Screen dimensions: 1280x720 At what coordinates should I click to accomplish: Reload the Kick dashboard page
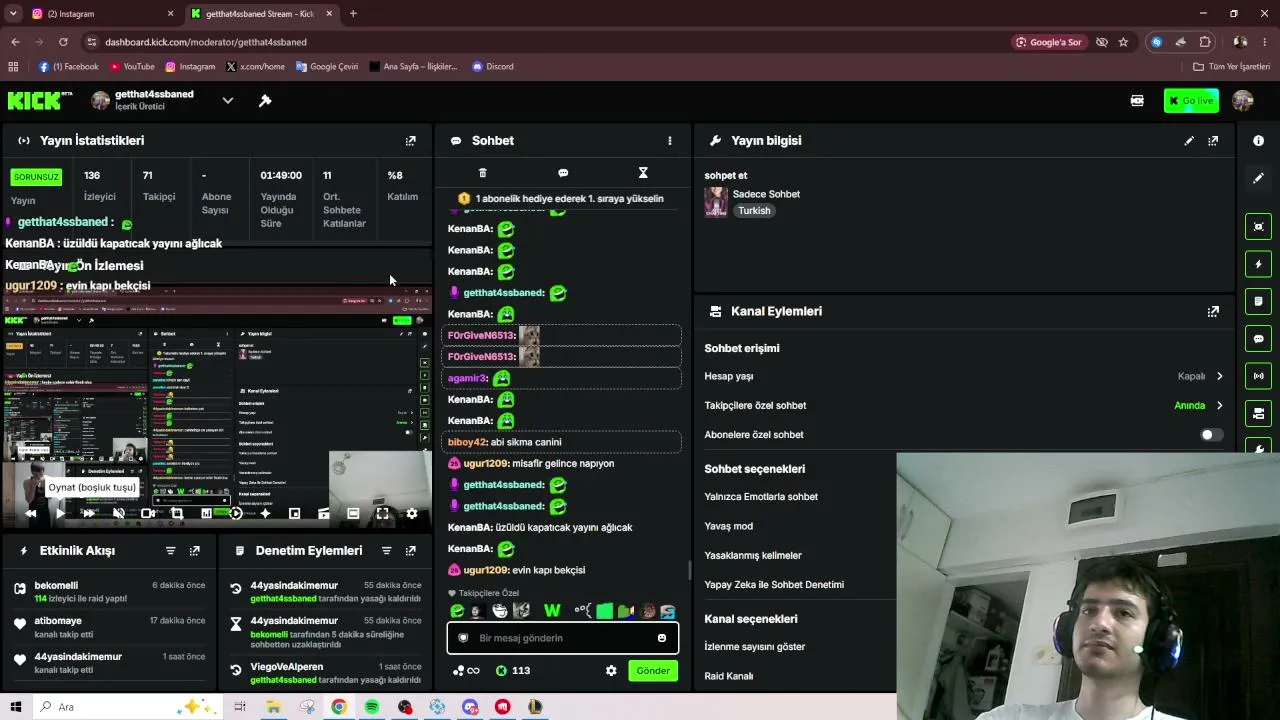pos(63,42)
